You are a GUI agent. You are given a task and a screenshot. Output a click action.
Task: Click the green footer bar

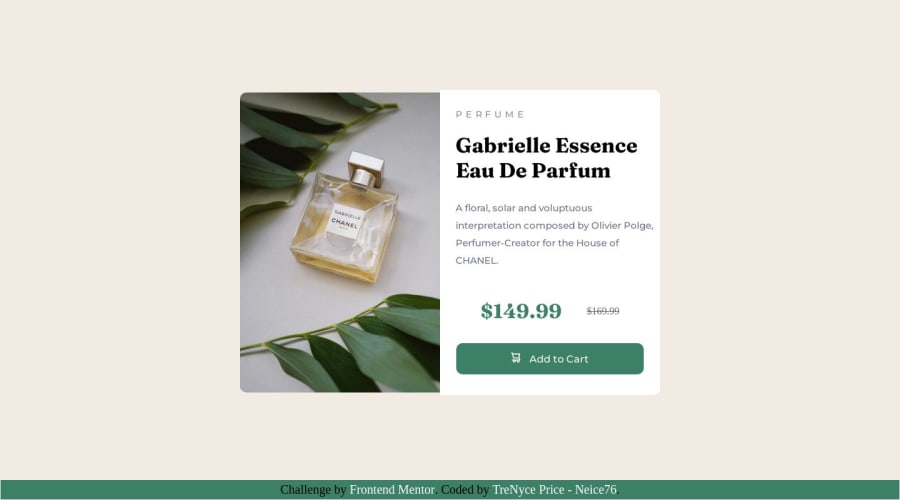coord(450,490)
